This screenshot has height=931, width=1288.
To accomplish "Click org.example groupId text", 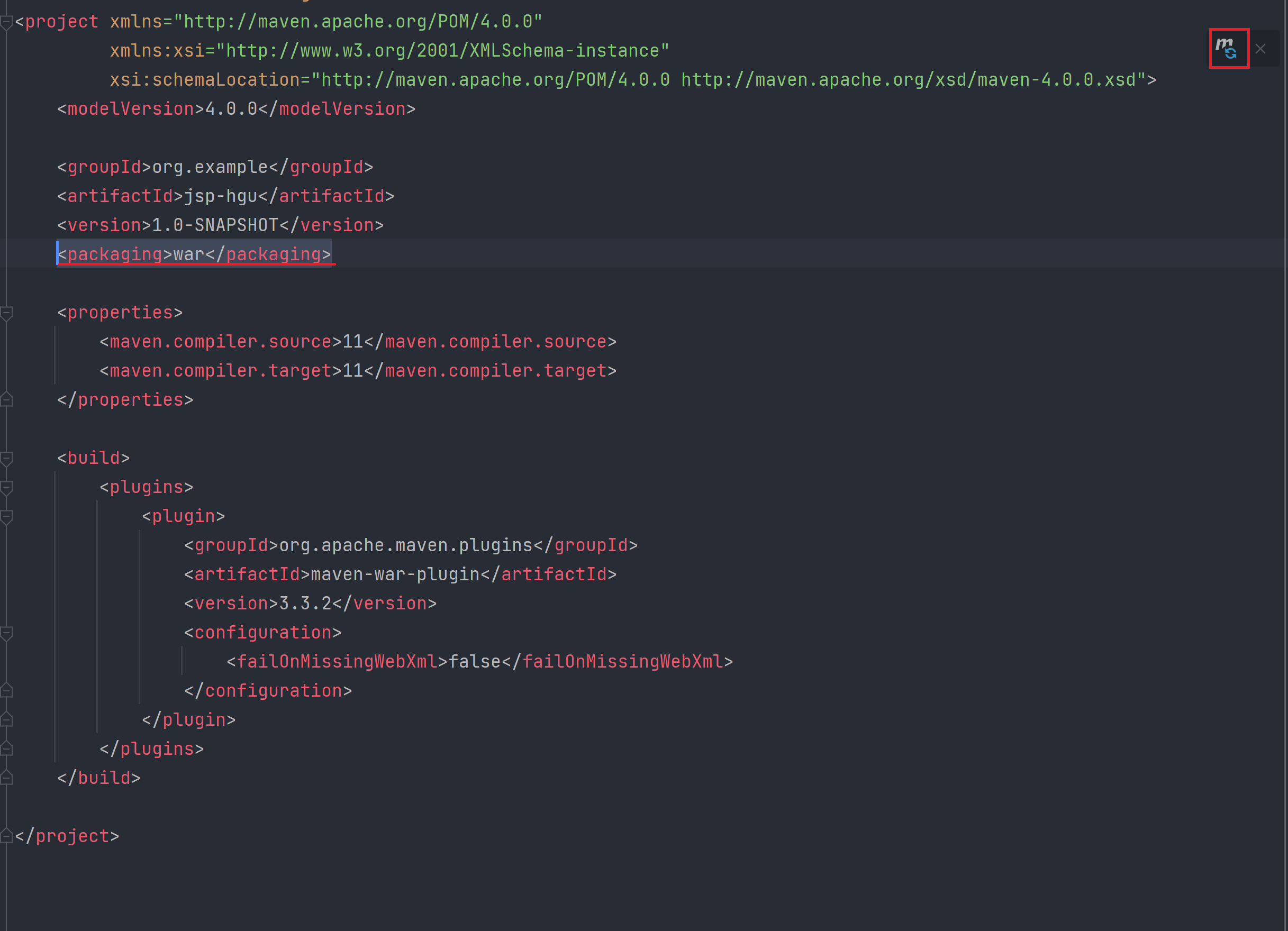I will pos(210,168).
